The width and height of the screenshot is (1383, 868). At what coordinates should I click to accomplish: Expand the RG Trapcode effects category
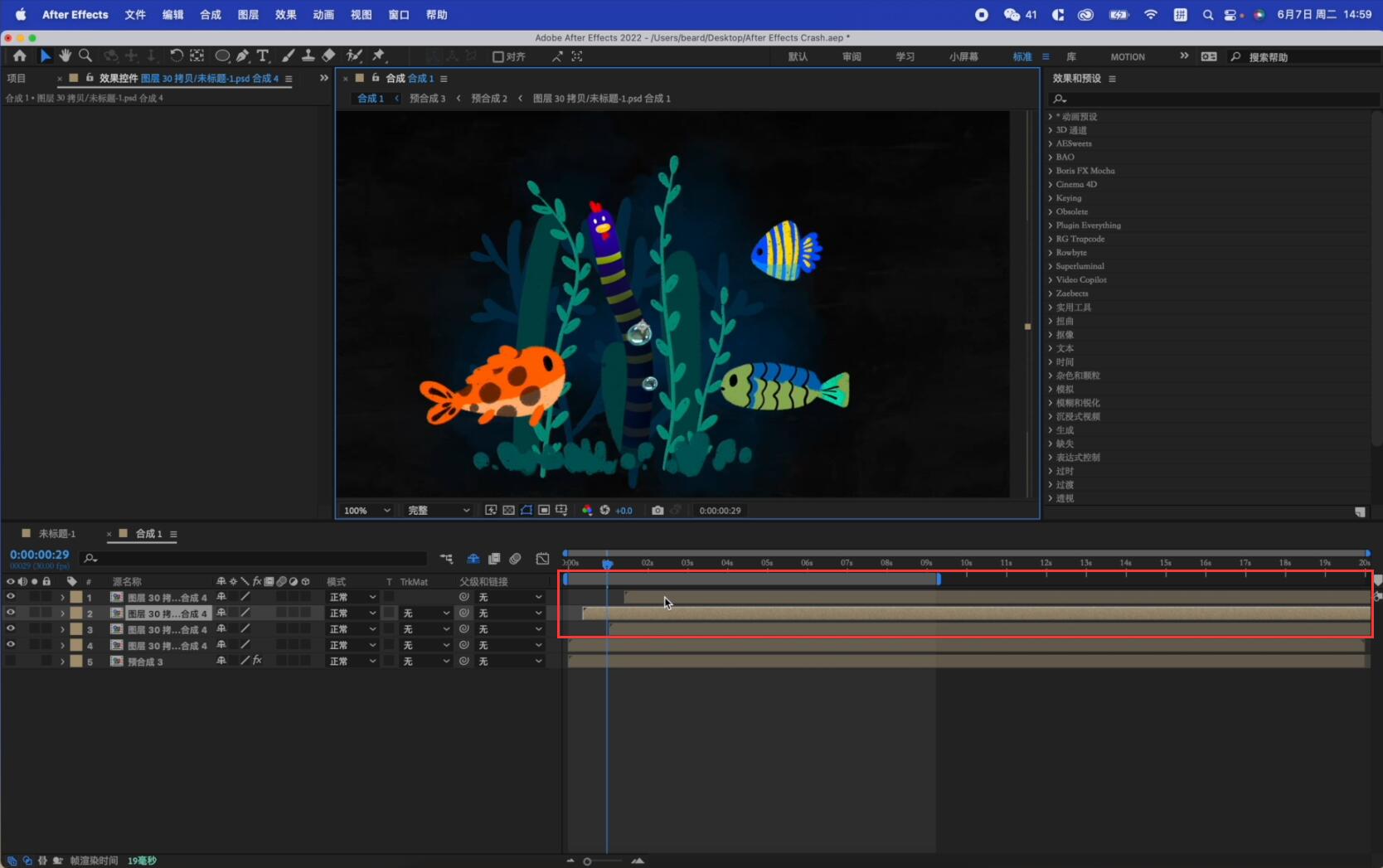(1050, 239)
